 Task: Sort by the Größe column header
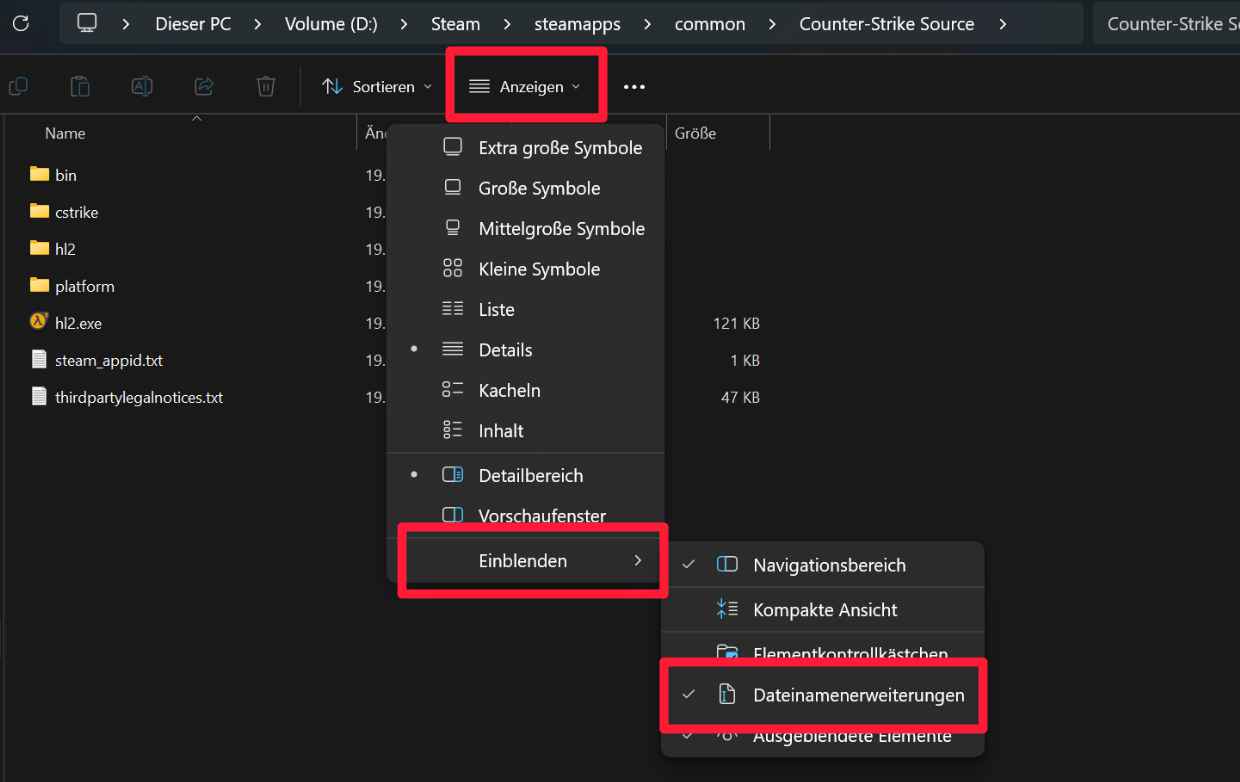[x=695, y=133]
